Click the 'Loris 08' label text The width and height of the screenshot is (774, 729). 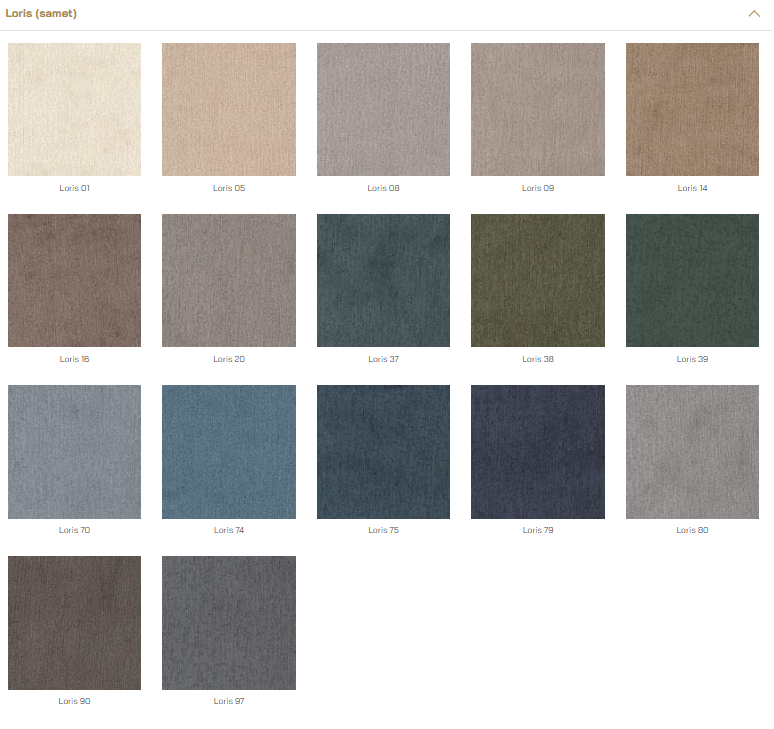(x=384, y=188)
